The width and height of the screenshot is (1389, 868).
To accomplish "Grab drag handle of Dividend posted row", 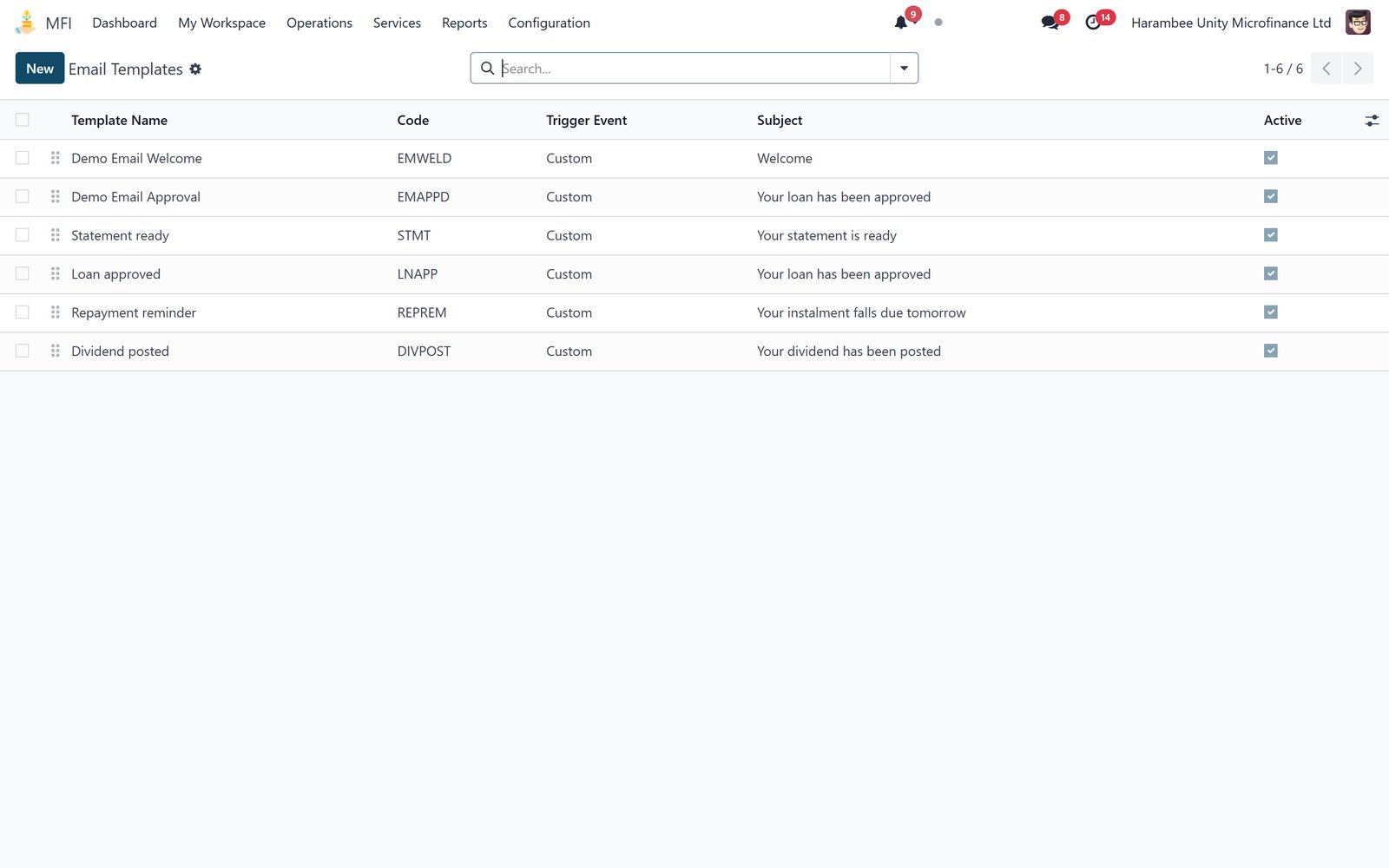I will click(56, 351).
